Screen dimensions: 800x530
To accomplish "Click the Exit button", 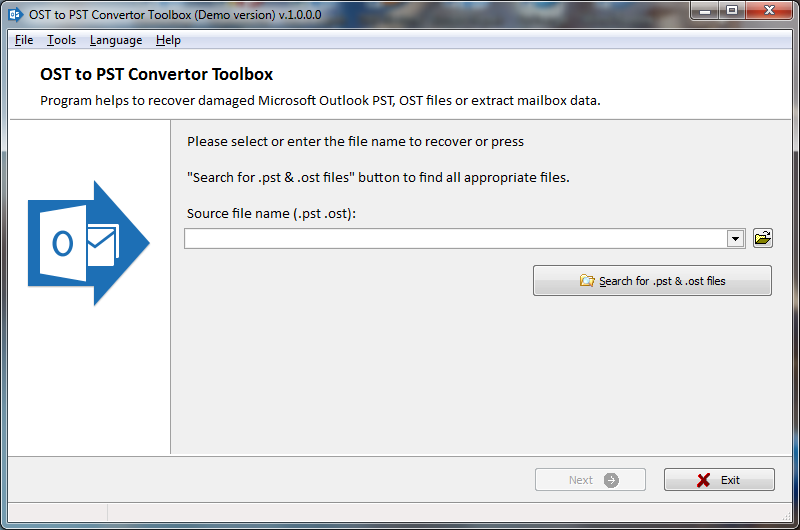I will (x=719, y=480).
